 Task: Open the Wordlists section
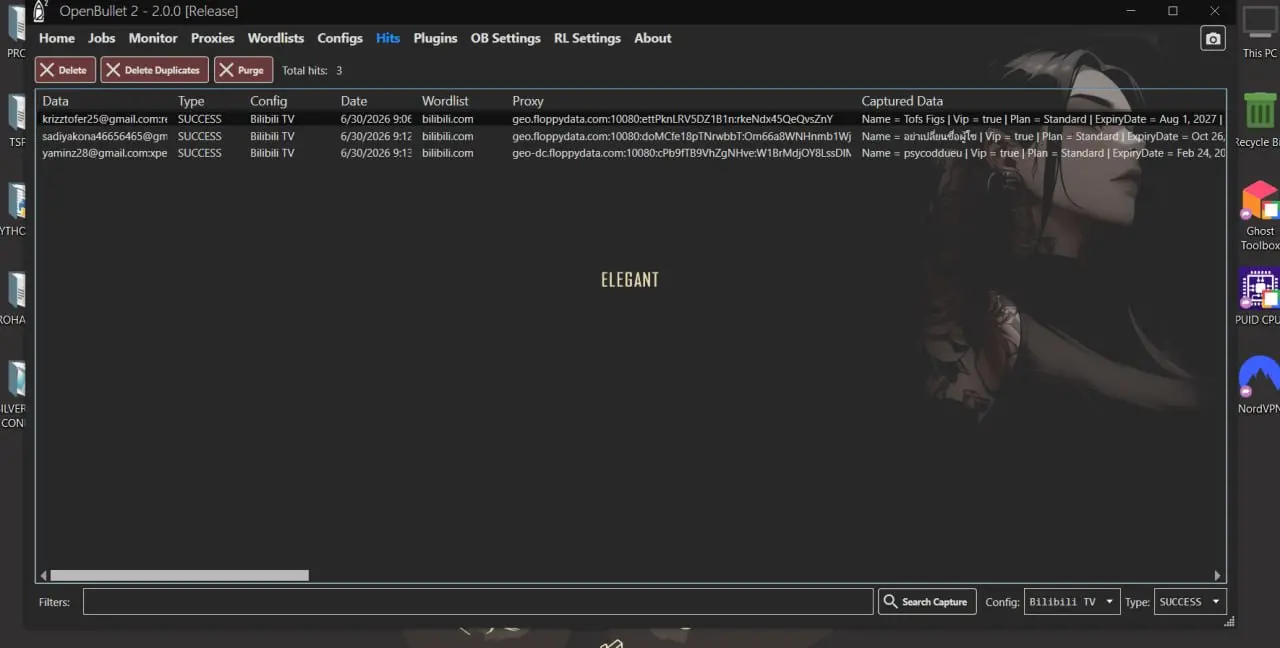click(276, 38)
